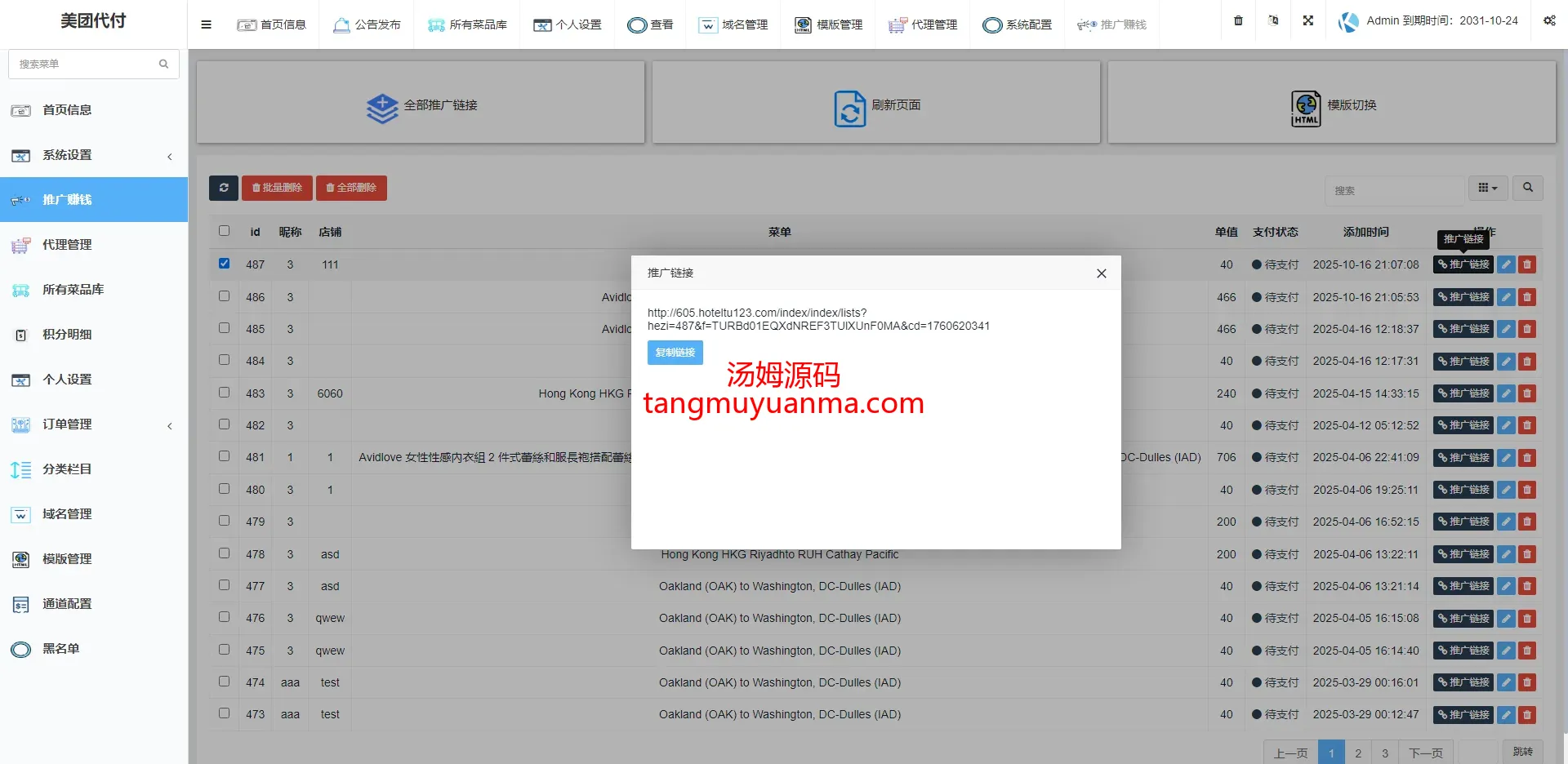Uncheck the checkbox for row 487

[225, 264]
